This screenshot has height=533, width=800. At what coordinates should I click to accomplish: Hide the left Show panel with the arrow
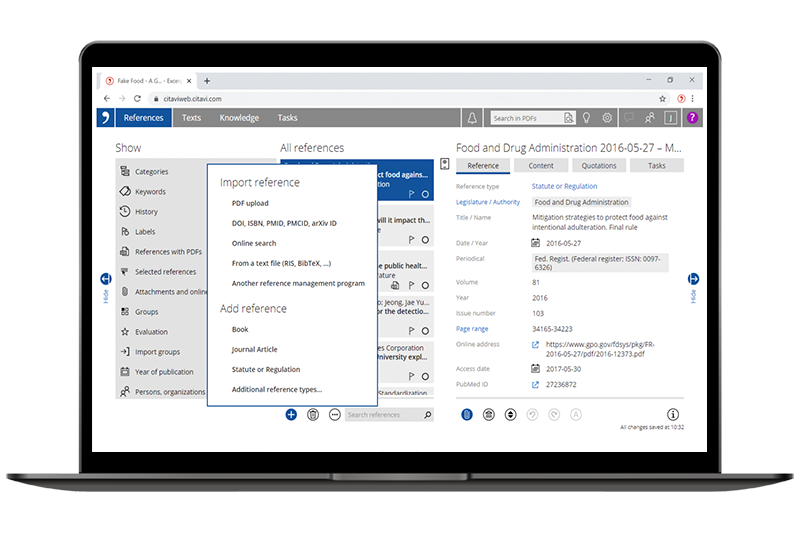pos(106,278)
